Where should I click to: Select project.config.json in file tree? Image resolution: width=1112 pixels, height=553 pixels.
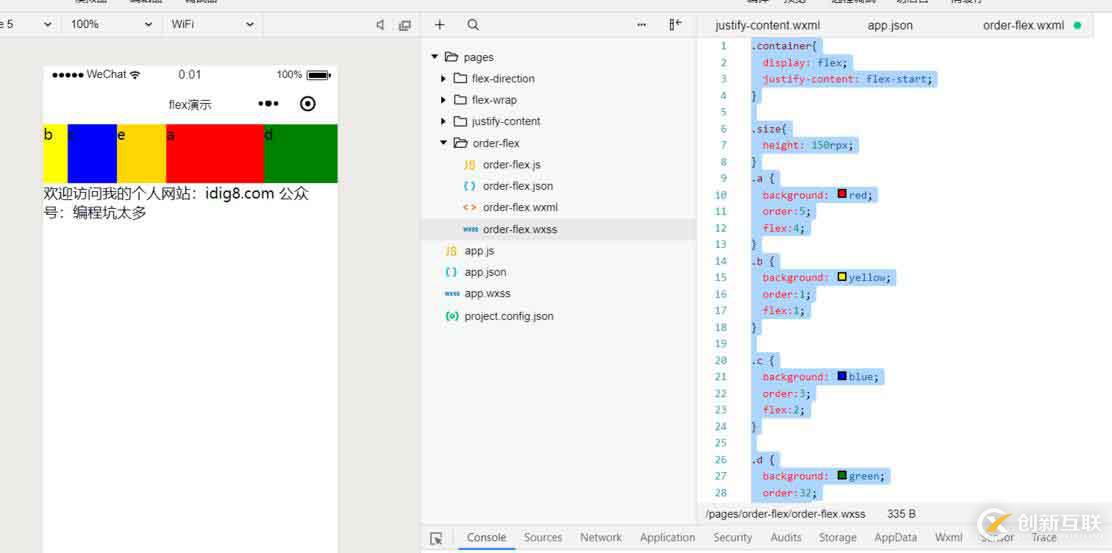558,316
